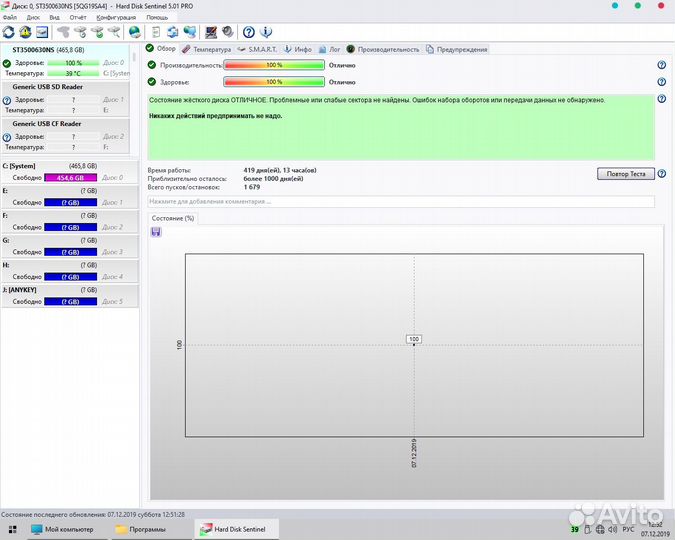
Task: Click the Производительность 100 % gradient bar
Action: tap(274, 65)
